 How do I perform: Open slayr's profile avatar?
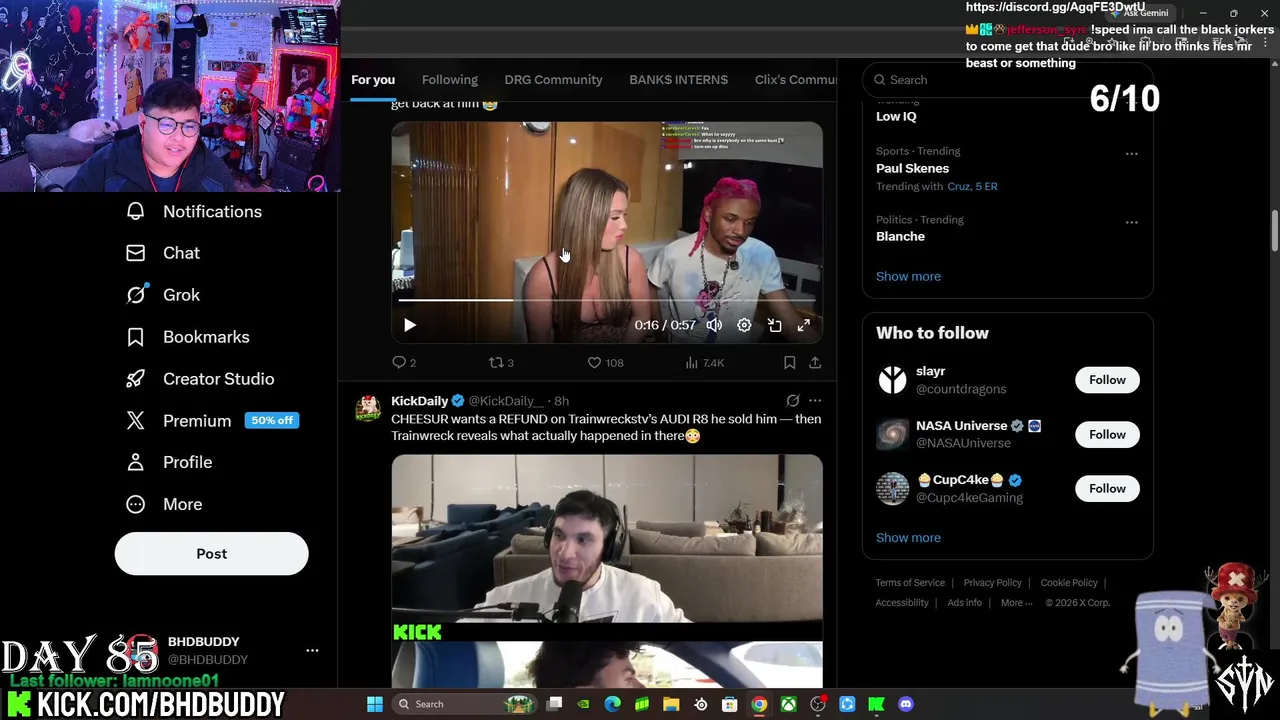pyautogui.click(x=892, y=380)
